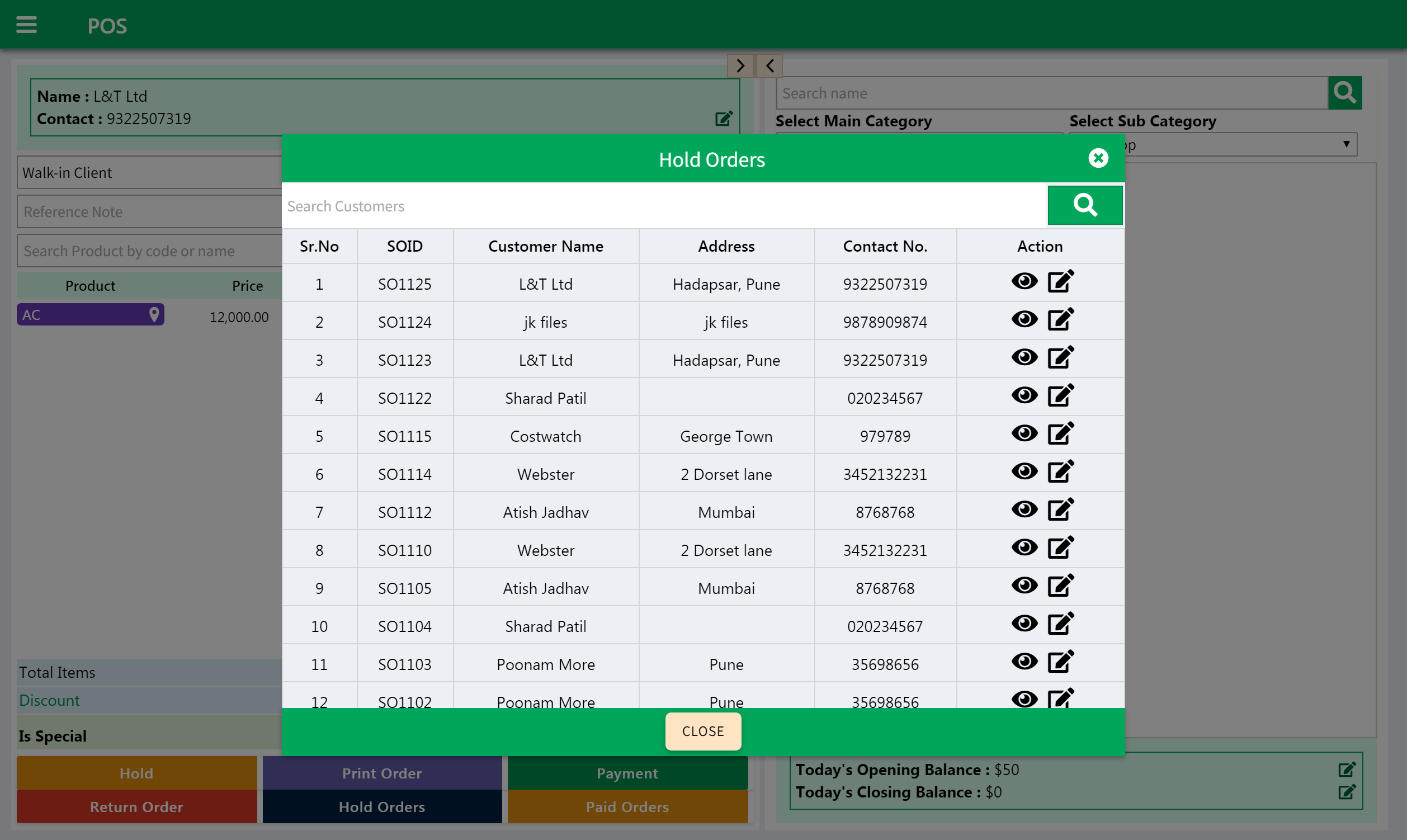Edit hold order SO1125
This screenshot has width=1407, height=840.
pyautogui.click(x=1060, y=281)
